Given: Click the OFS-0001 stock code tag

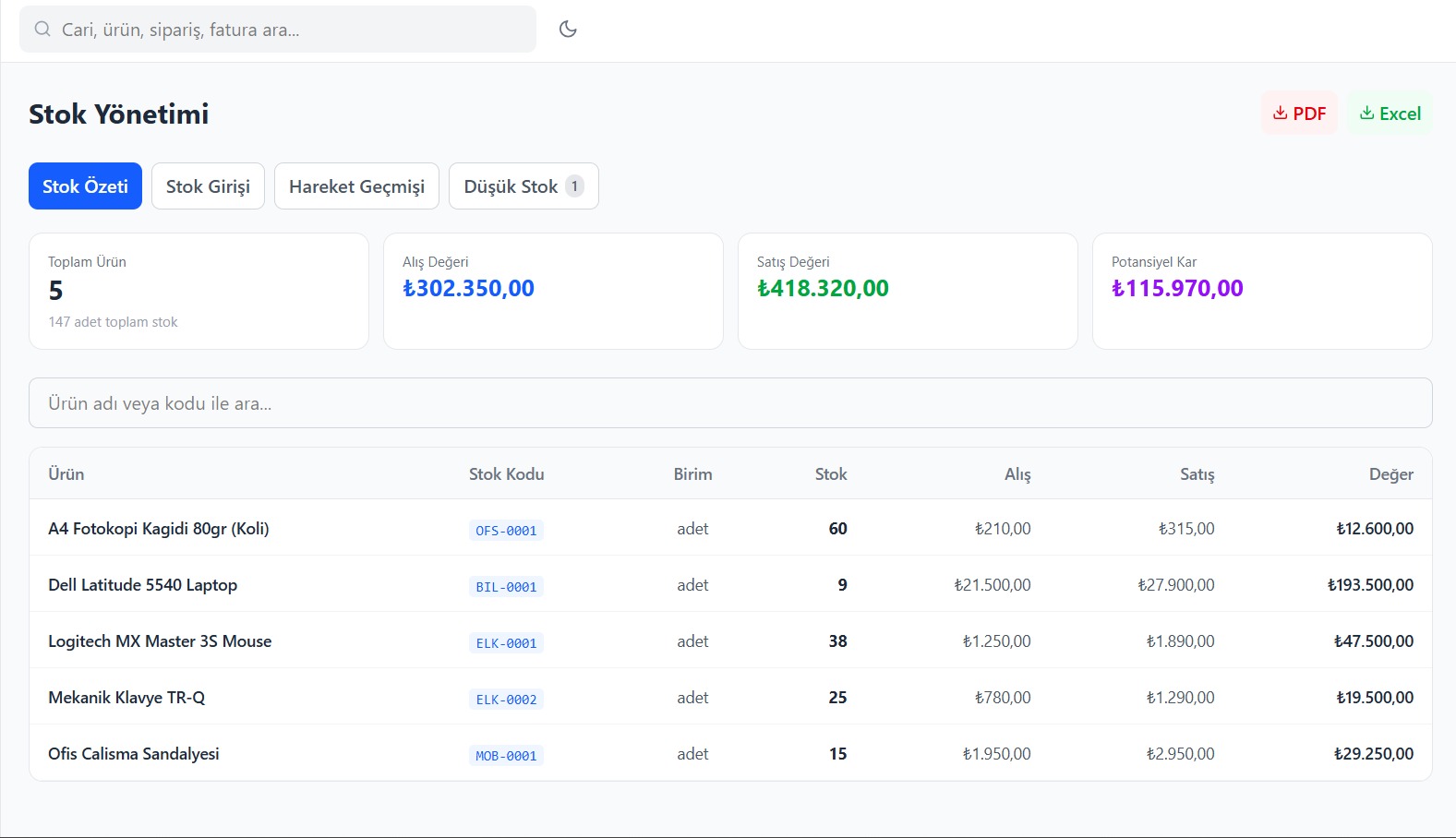Looking at the screenshot, I should coord(506,530).
